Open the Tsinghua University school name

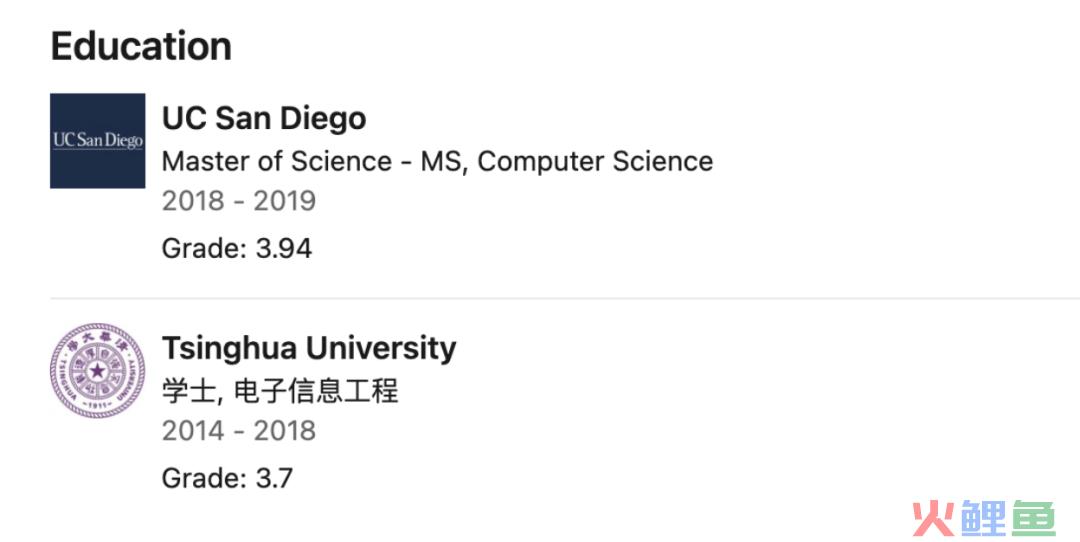click(309, 348)
